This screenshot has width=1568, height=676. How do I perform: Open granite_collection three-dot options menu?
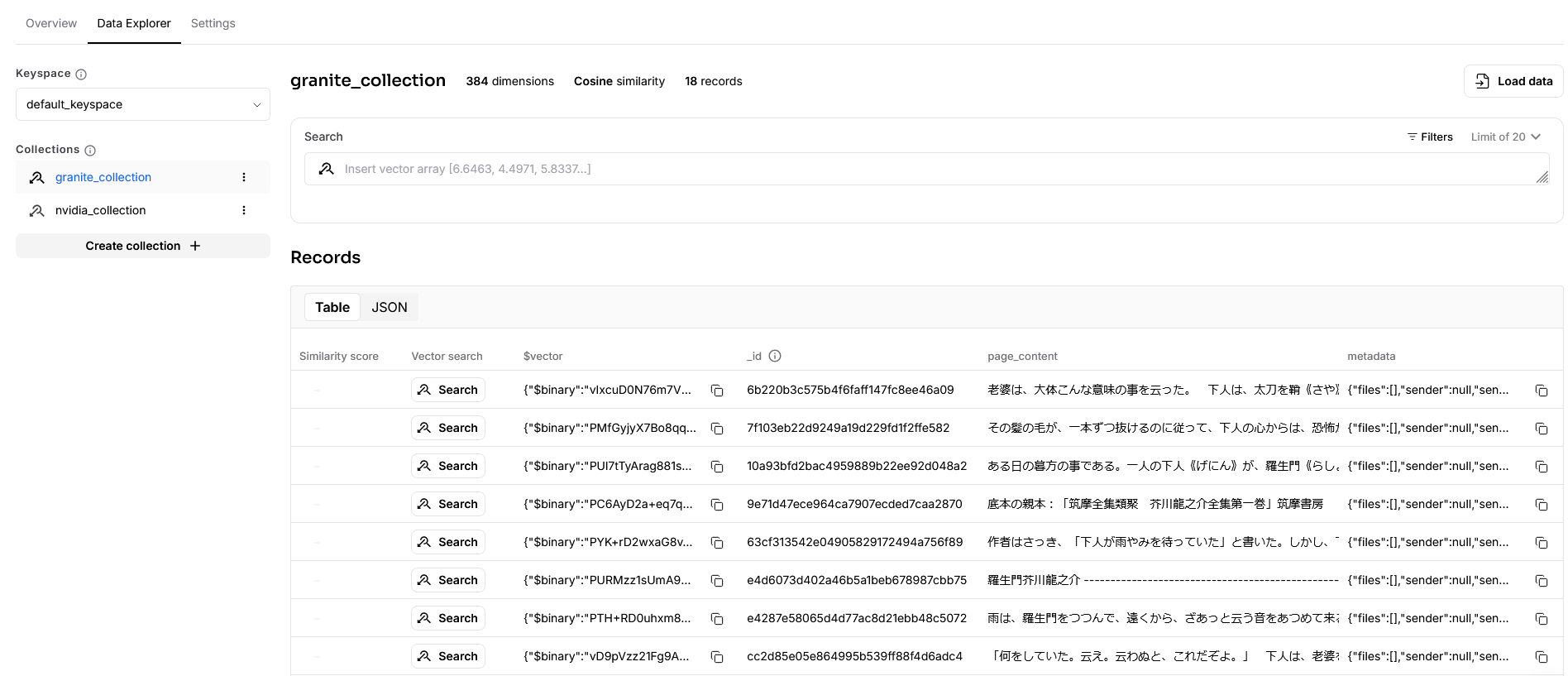(x=244, y=177)
